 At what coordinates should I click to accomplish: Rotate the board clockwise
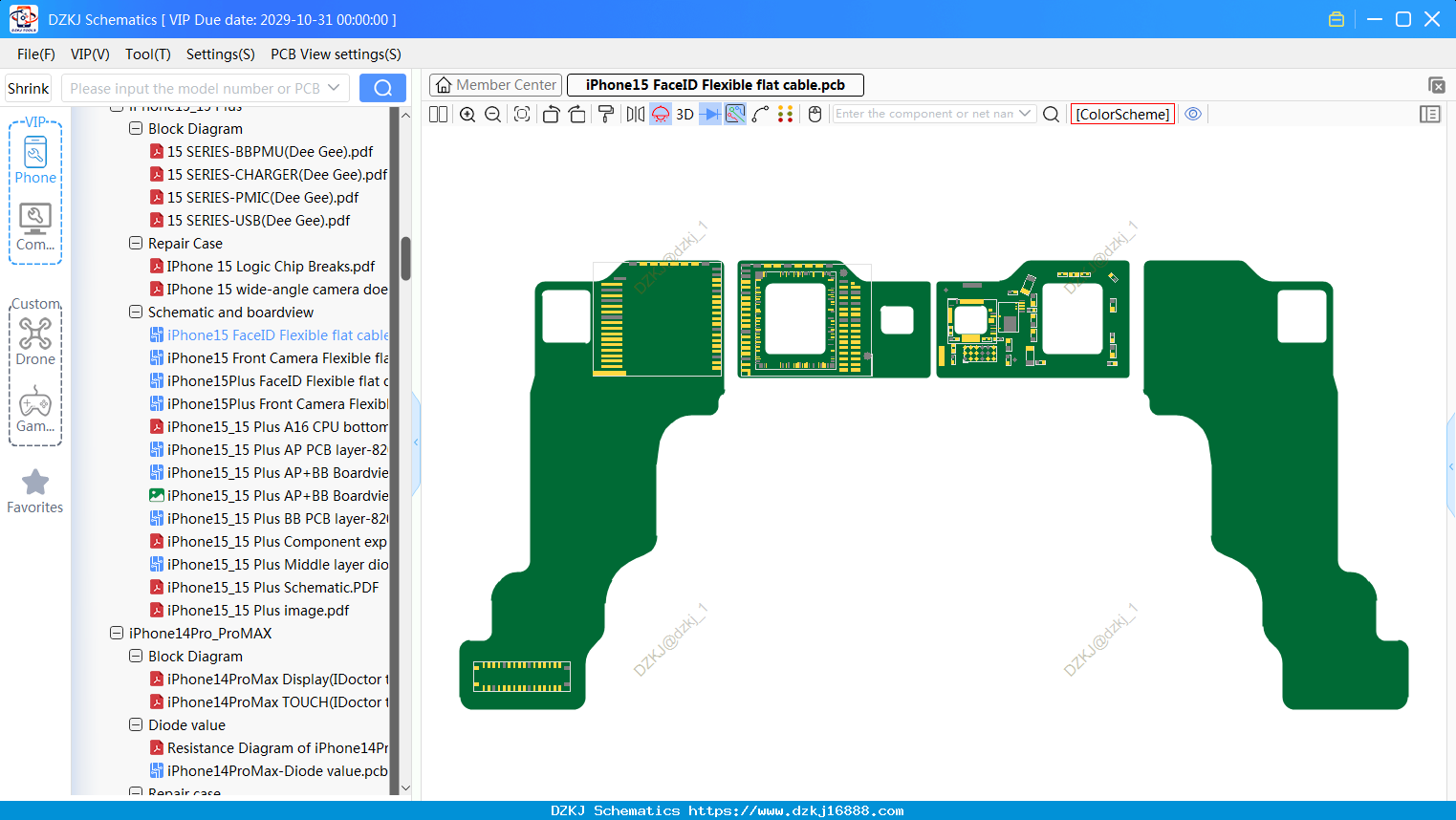pos(576,115)
